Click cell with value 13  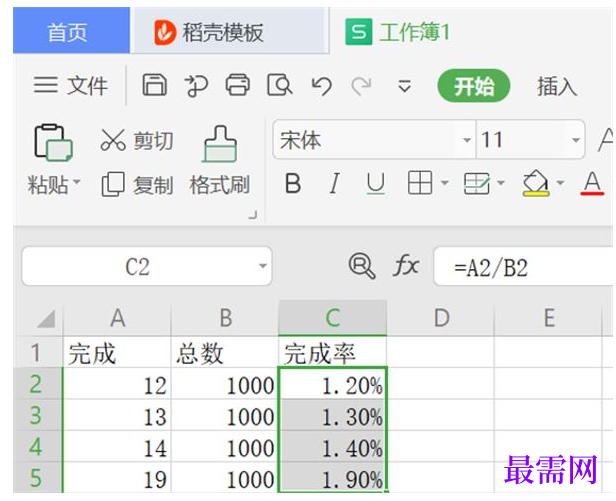click(117, 415)
